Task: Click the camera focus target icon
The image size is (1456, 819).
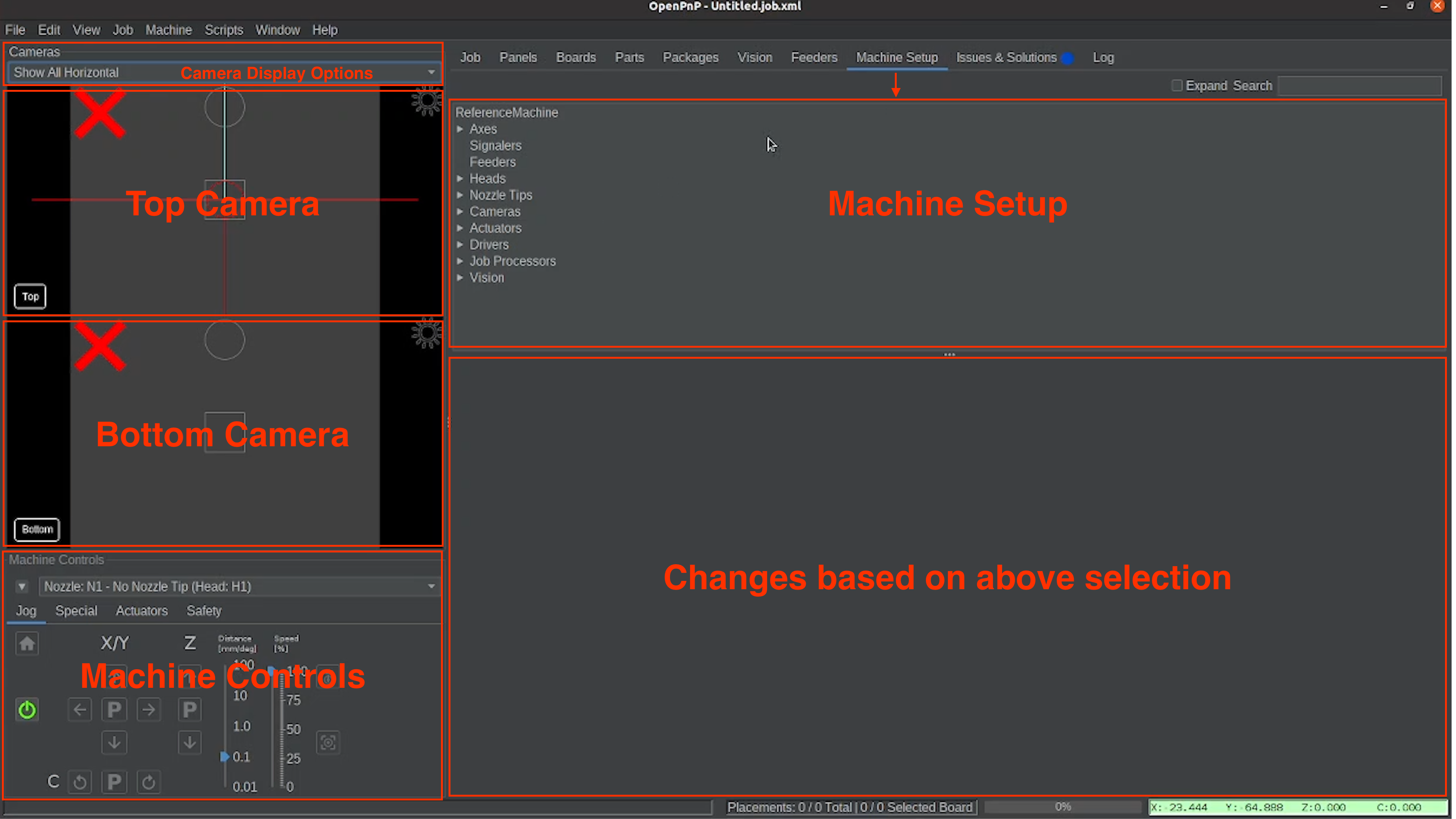Action: (x=328, y=743)
